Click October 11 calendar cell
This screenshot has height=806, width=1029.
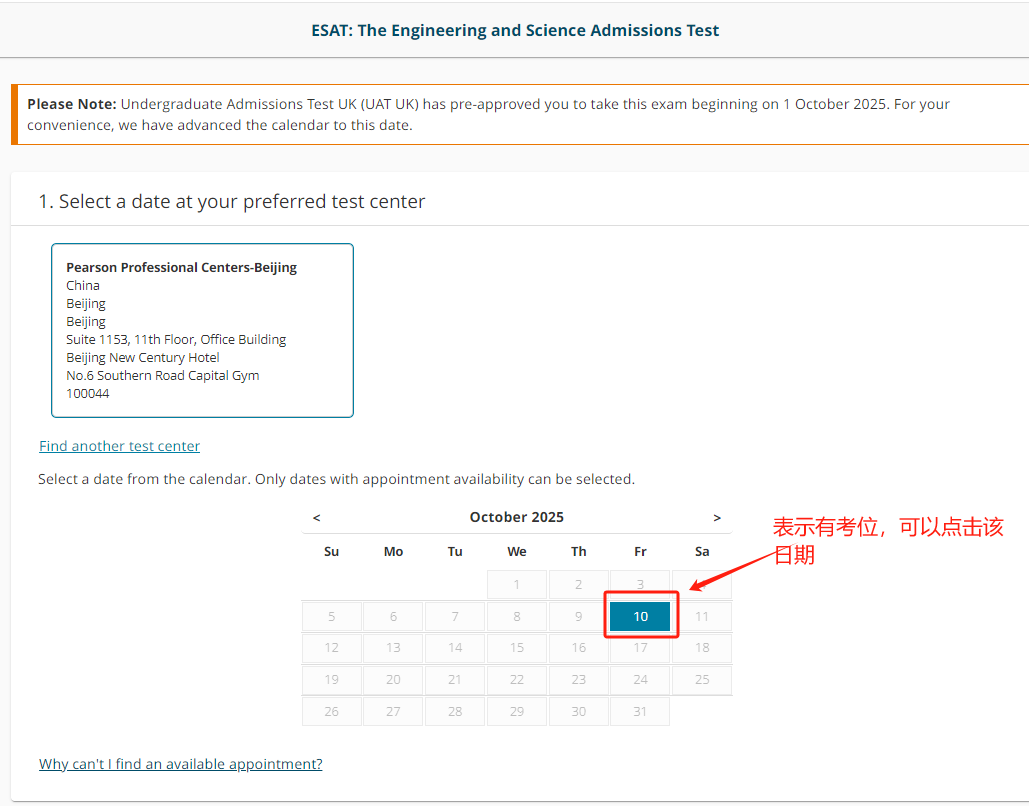[x=702, y=616]
